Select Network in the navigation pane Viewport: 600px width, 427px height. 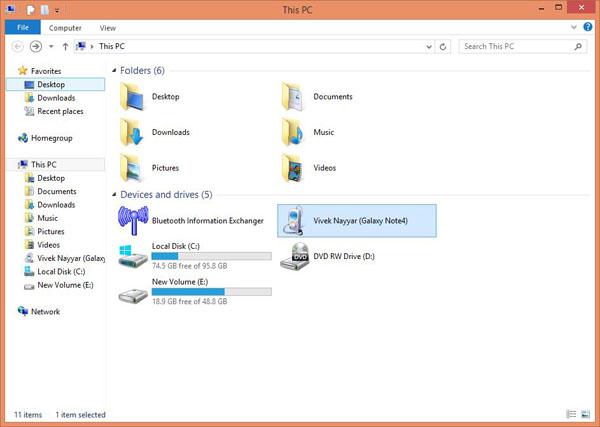click(45, 312)
